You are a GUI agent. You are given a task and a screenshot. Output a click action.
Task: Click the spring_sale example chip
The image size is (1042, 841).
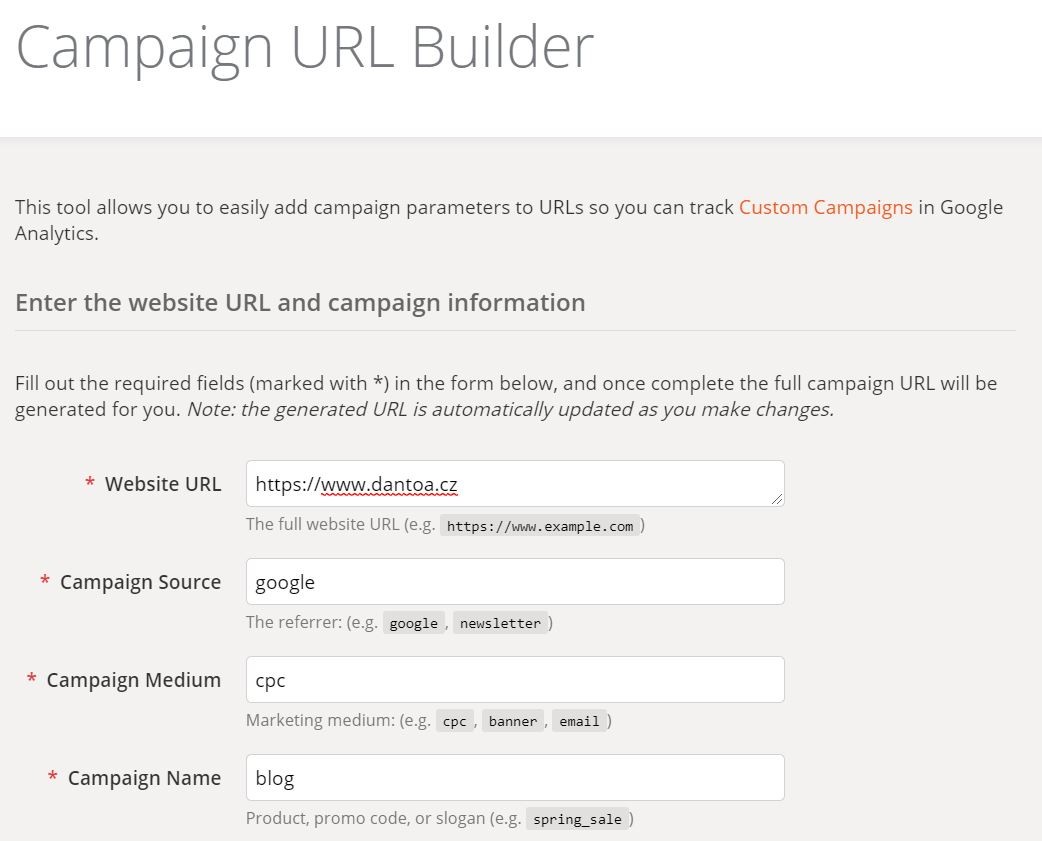pos(578,818)
